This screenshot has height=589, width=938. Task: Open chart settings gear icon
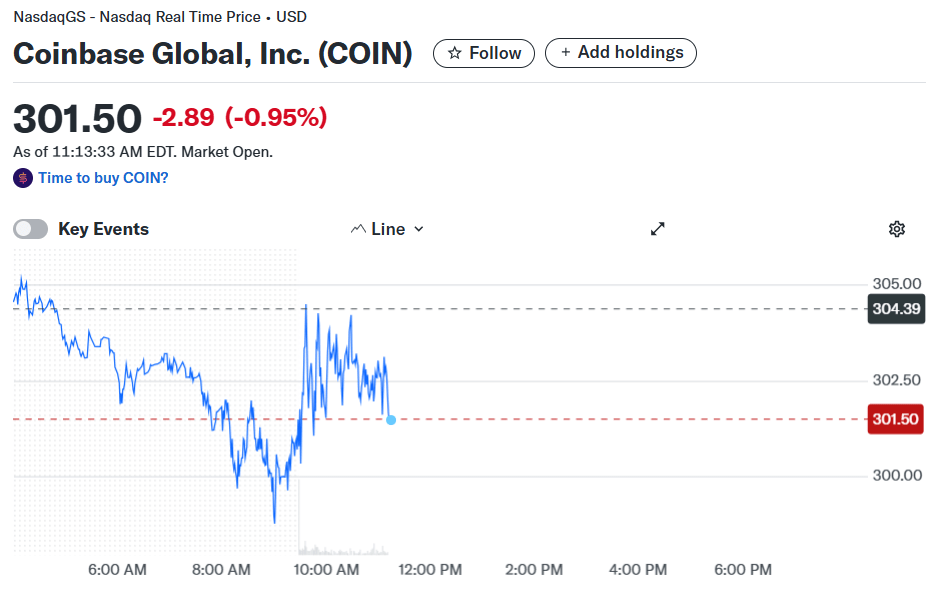(x=896, y=229)
